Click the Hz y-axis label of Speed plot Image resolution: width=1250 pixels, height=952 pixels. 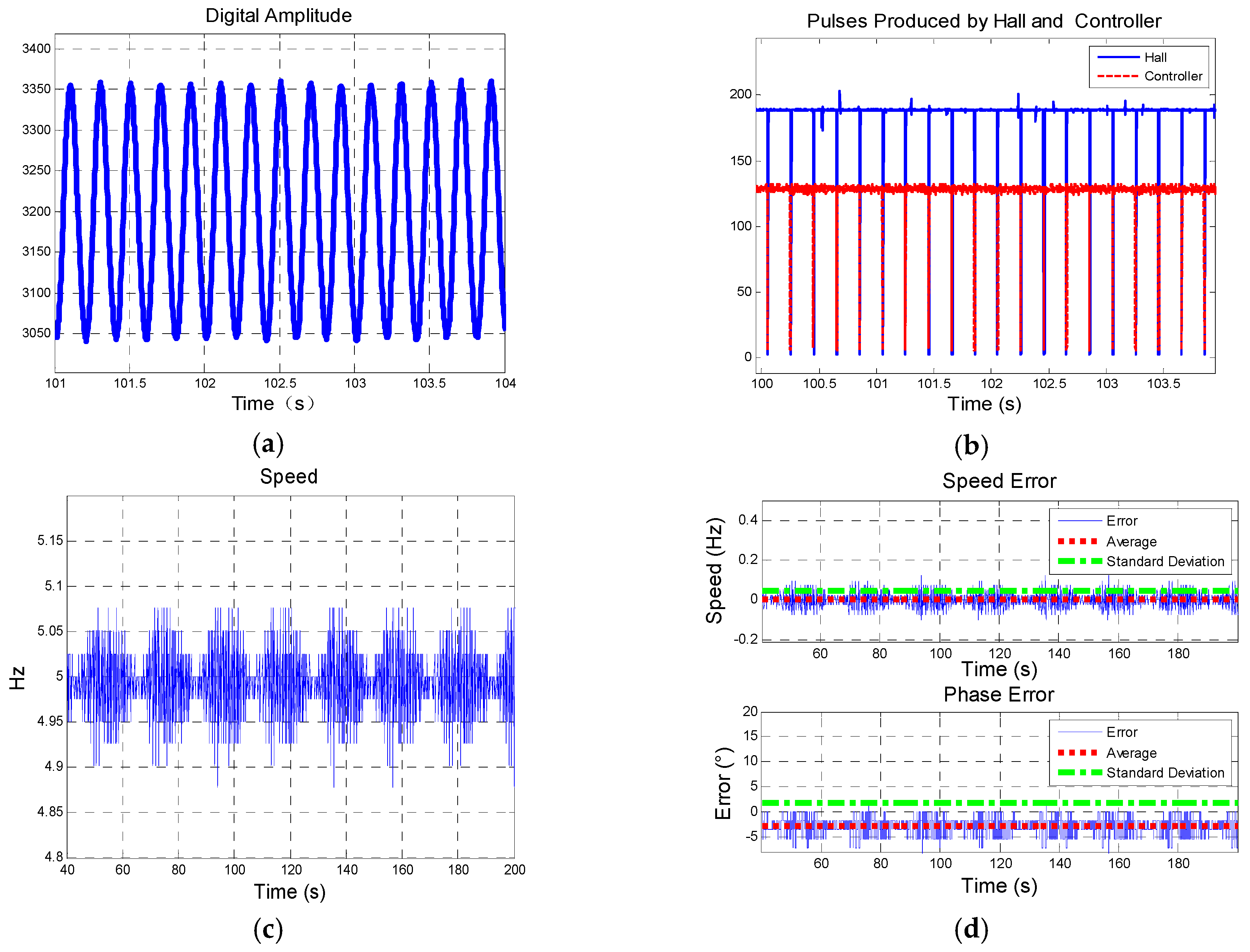coord(17,678)
